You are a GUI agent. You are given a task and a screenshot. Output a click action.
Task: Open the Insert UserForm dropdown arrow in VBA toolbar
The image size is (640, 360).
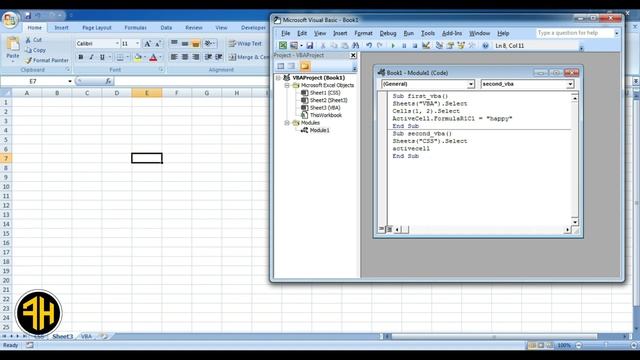(x=301, y=46)
